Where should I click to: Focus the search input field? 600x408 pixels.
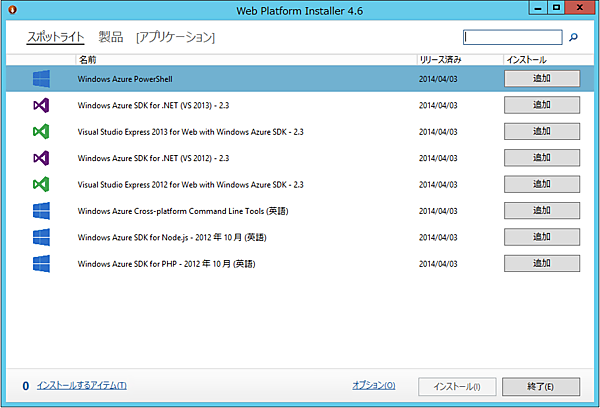(512, 37)
